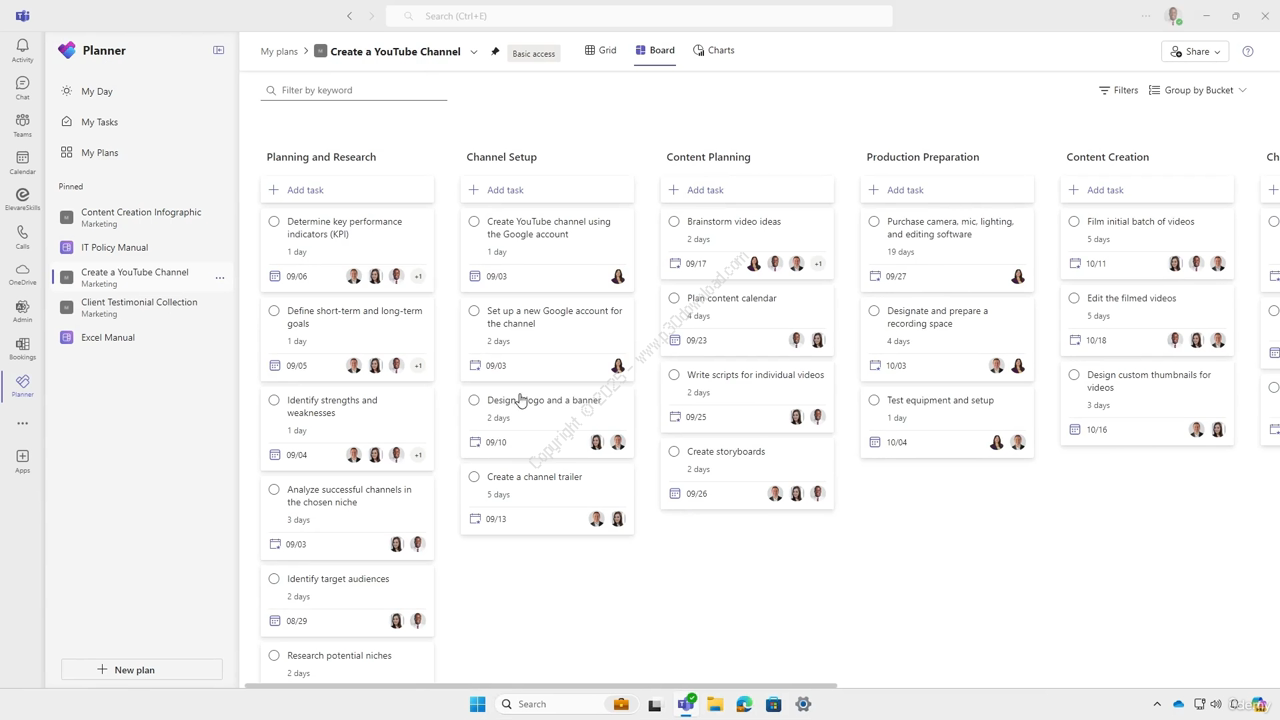This screenshot has height=720, width=1280.
Task: Click the New plan button
Action: [x=141, y=670]
